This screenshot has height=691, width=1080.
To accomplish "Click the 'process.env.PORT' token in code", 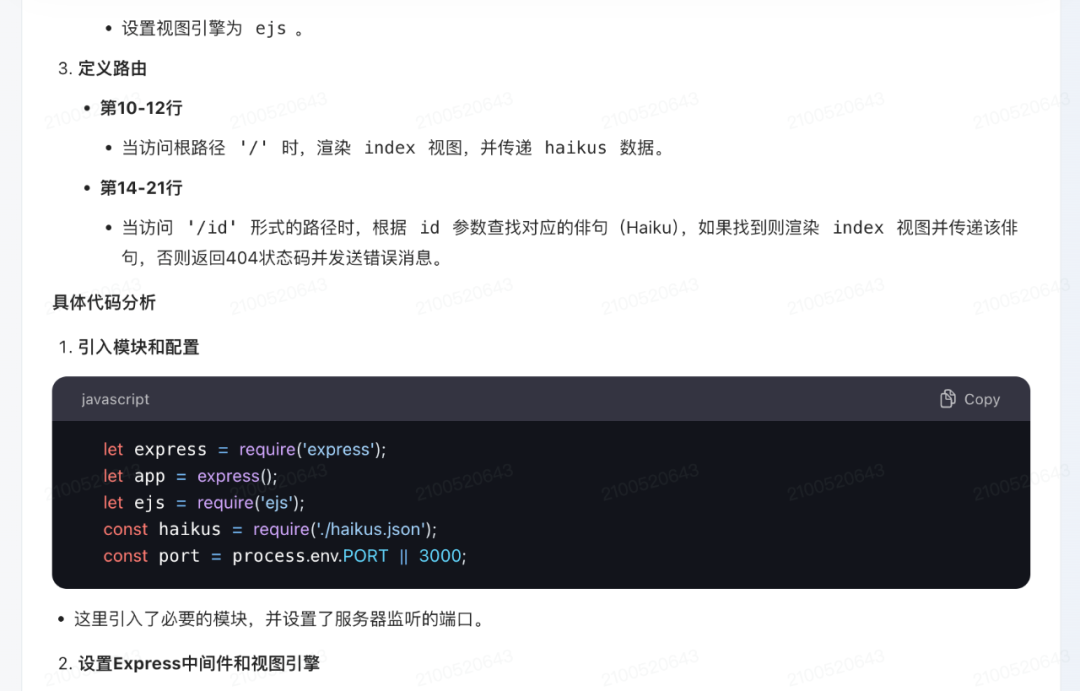I will (x=314, y=556).
